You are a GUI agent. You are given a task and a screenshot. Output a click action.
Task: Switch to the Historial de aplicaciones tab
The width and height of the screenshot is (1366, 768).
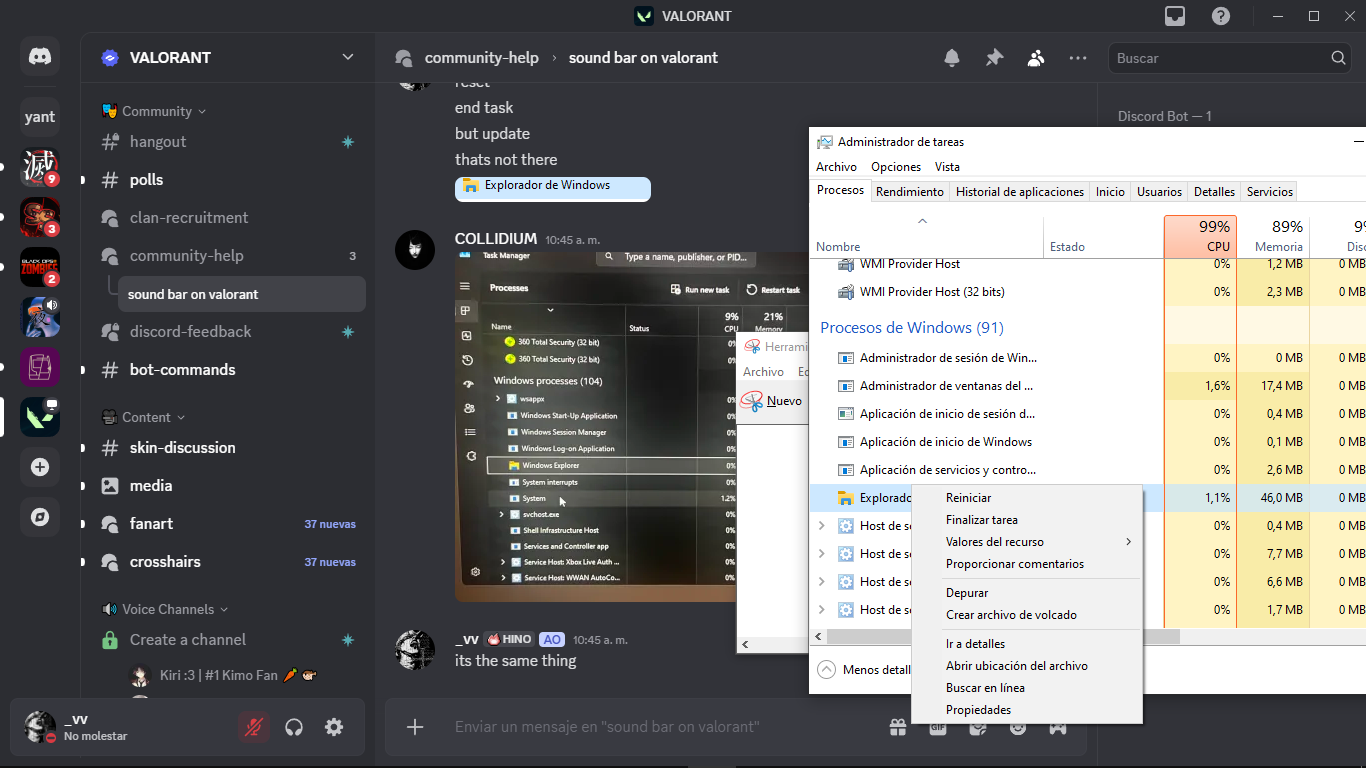tap(1020, 192)
